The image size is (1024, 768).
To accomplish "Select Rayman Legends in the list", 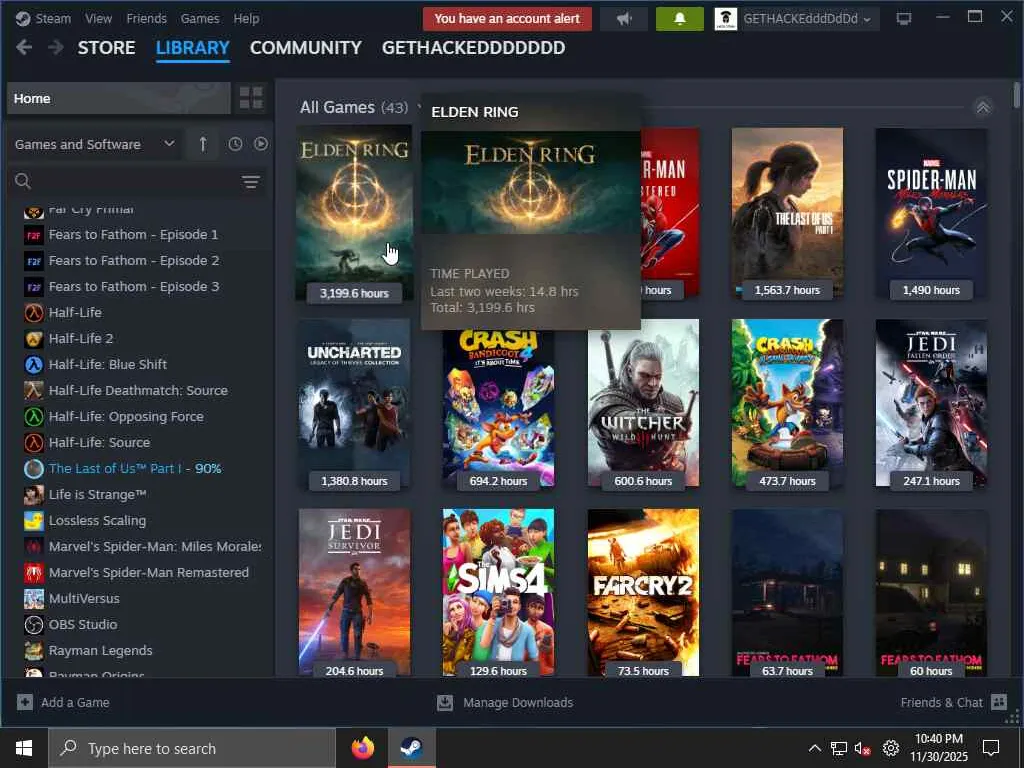I will [101, 650].
